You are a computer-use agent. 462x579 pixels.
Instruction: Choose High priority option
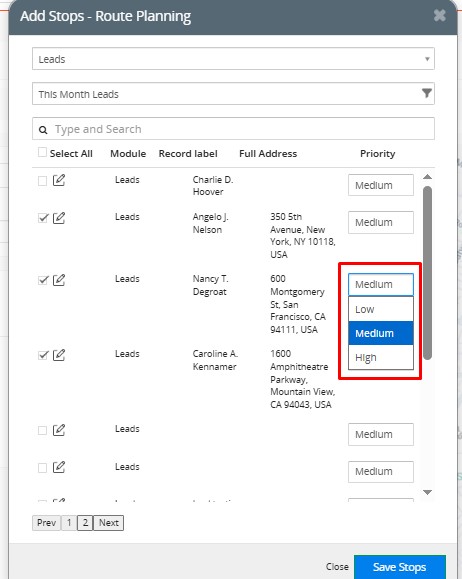click(x=380, y=357)
